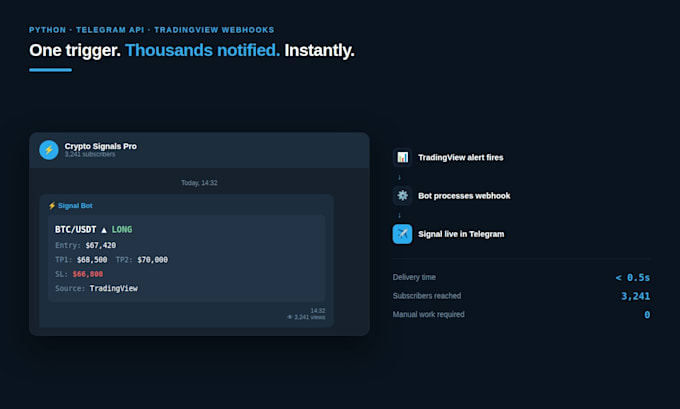
Task: Click the < 0.5s delivery value
Action: pos(633,278)
